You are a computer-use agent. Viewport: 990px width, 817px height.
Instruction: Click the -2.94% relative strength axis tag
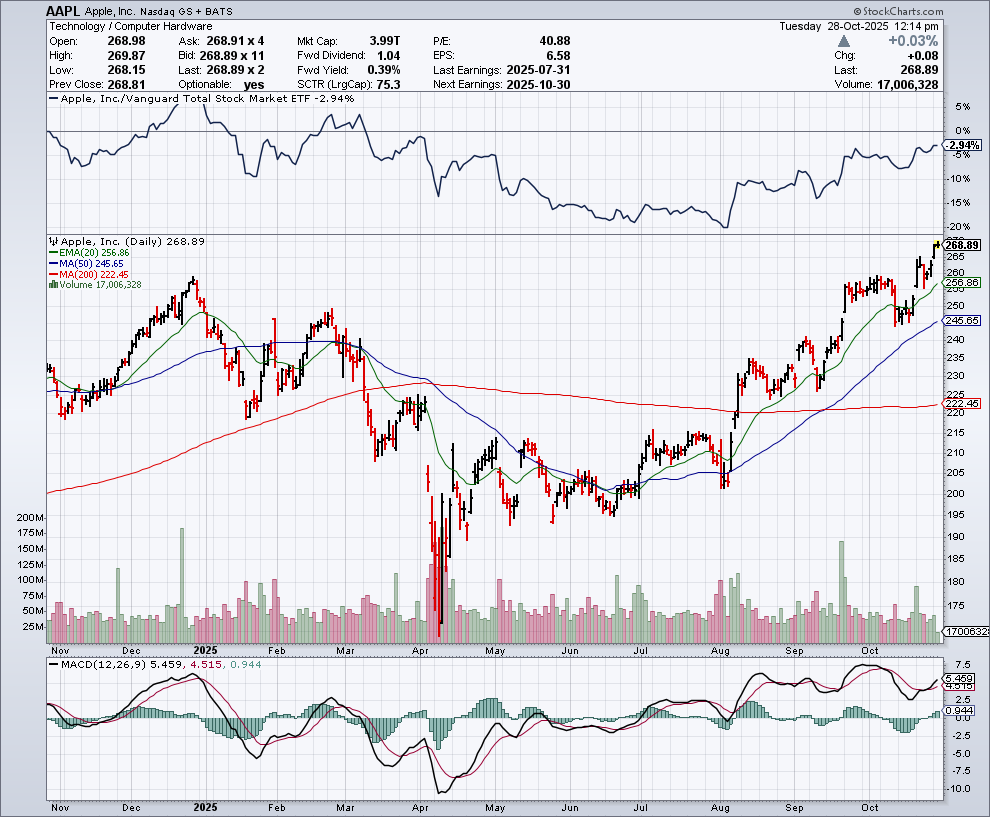pyautogui.click(x=961, y=145)
